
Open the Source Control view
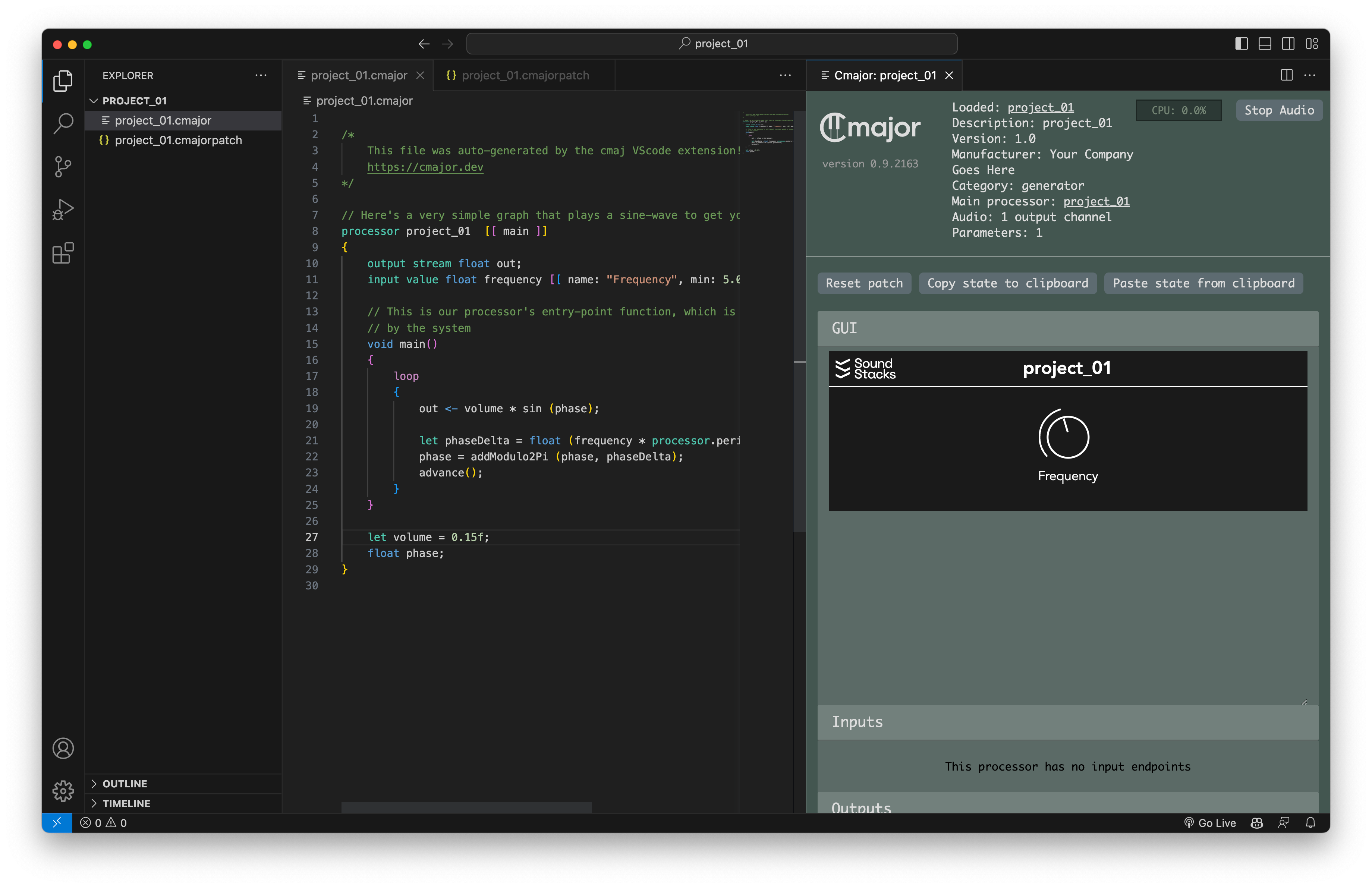pos(62,167)
